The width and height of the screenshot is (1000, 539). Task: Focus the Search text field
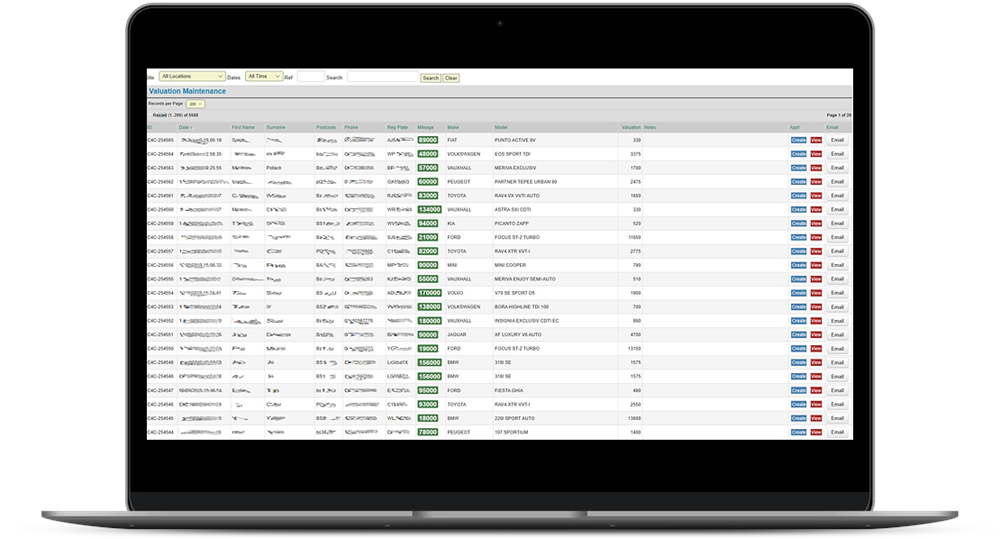382,77
